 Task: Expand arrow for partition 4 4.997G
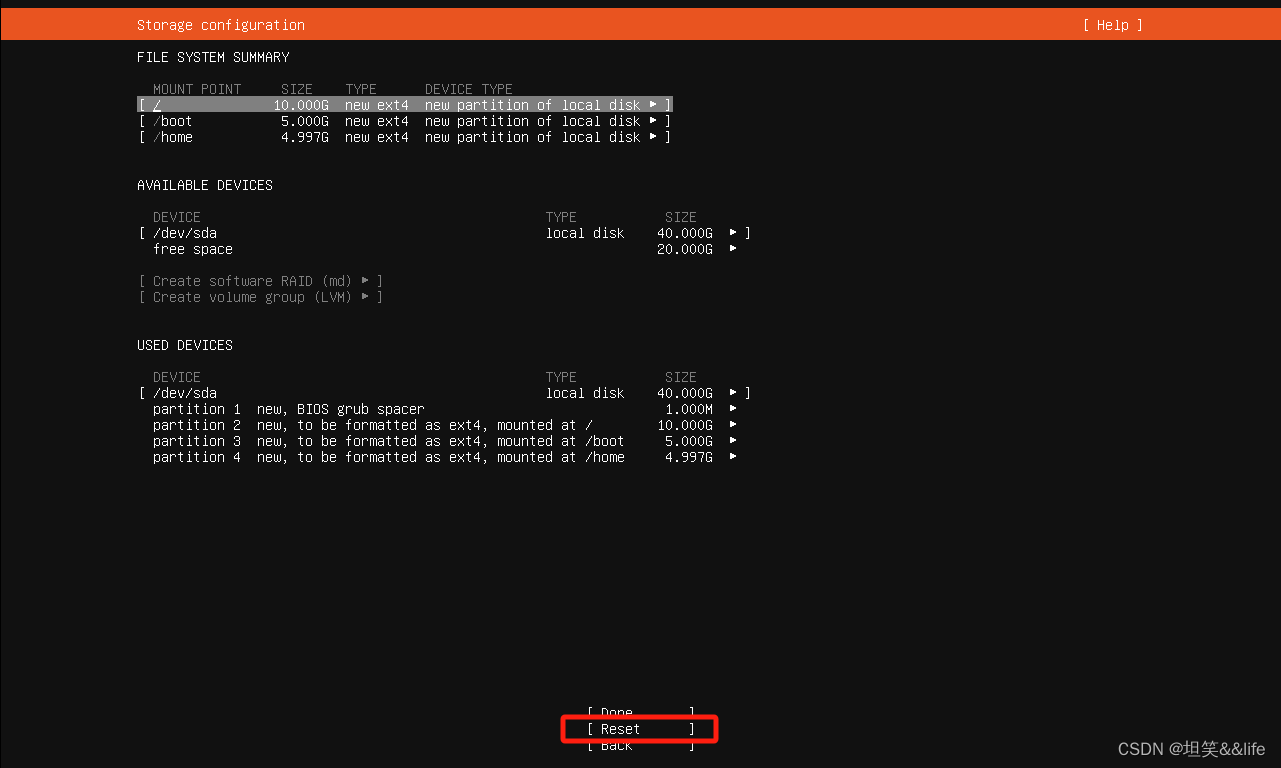tap(733, 457)
